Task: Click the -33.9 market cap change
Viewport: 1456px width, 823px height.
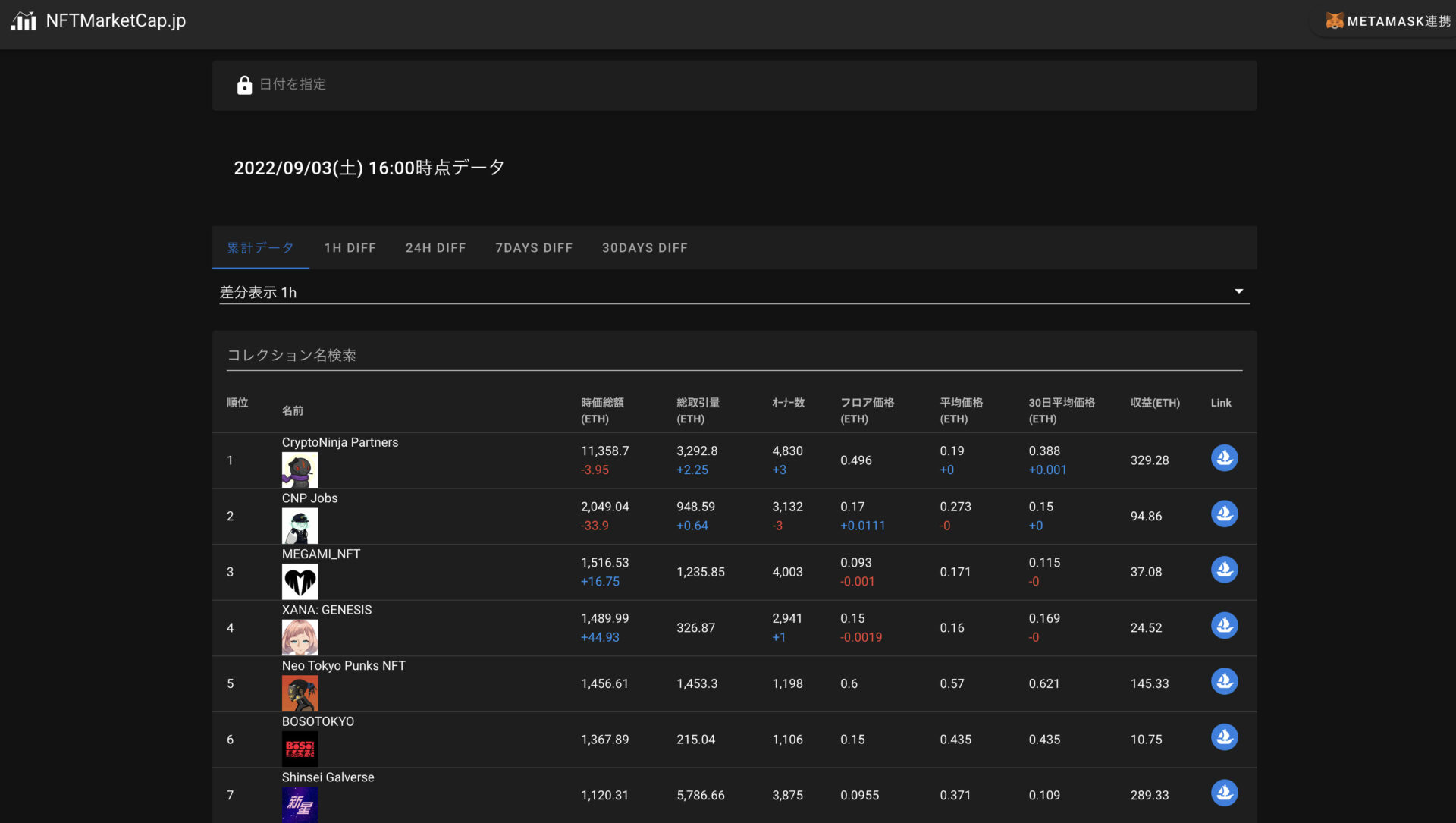Action: click(595, 526)
